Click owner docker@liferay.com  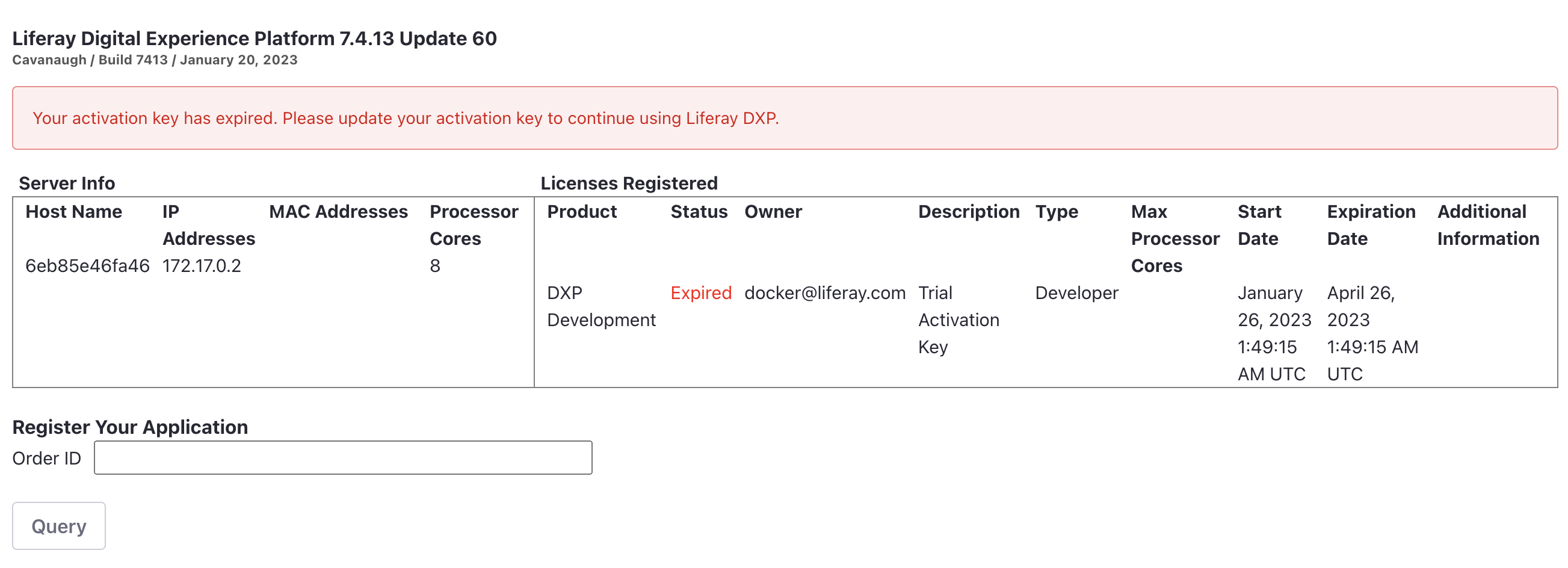[825, 293]
